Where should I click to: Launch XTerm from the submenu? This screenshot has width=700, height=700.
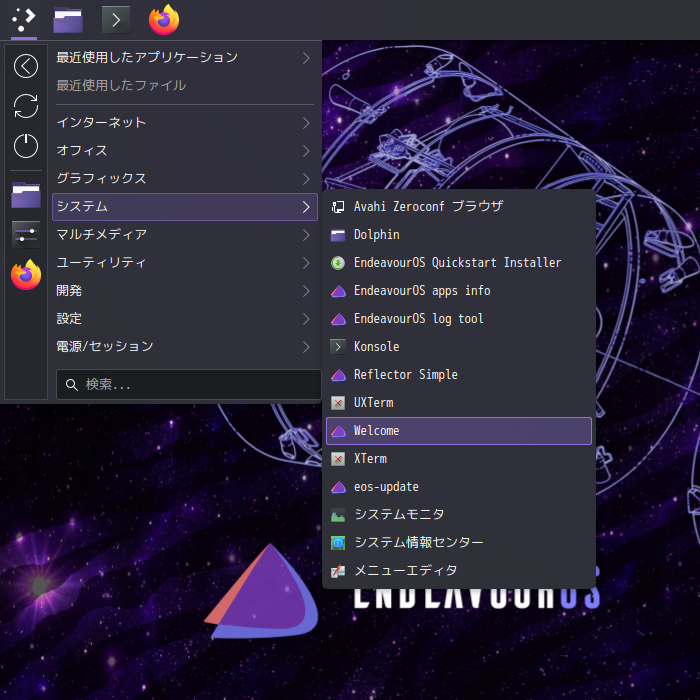click(459, 459)
